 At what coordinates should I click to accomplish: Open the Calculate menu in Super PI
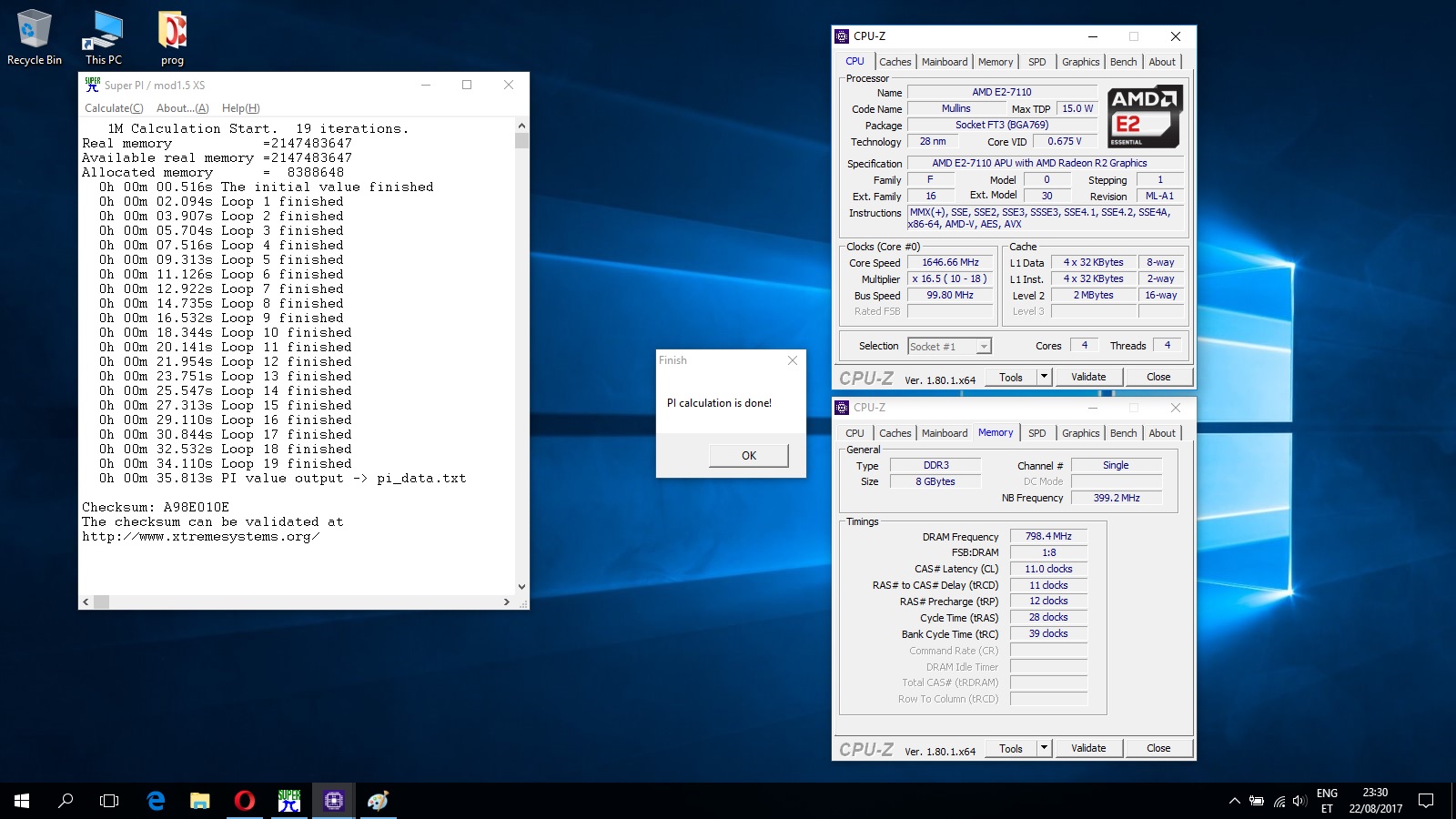click(114, 108)
